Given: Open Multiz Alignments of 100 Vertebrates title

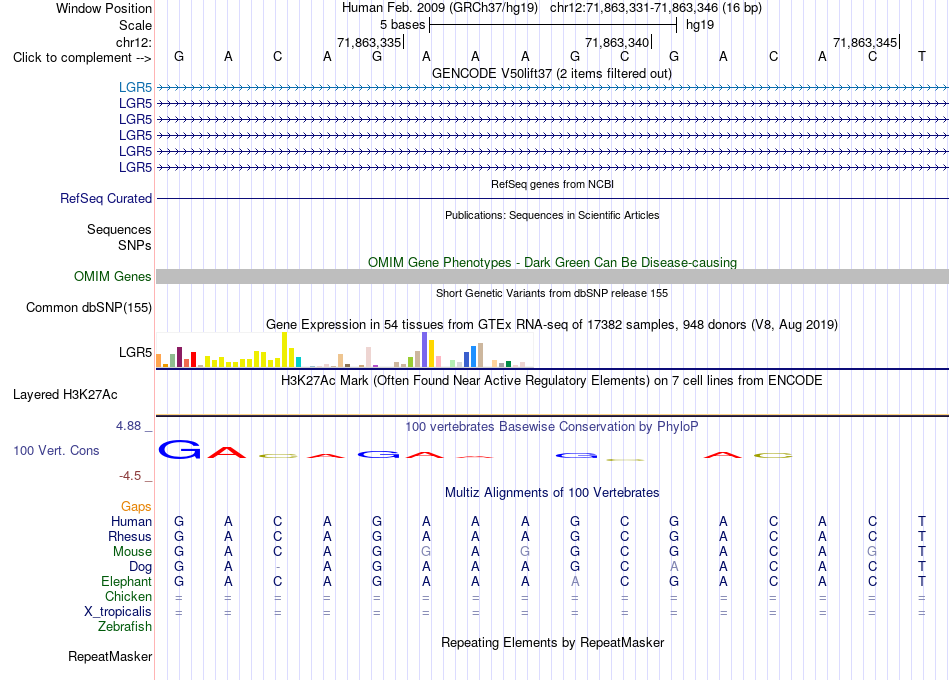Looking at the screenshot, I should coord(552,493).
